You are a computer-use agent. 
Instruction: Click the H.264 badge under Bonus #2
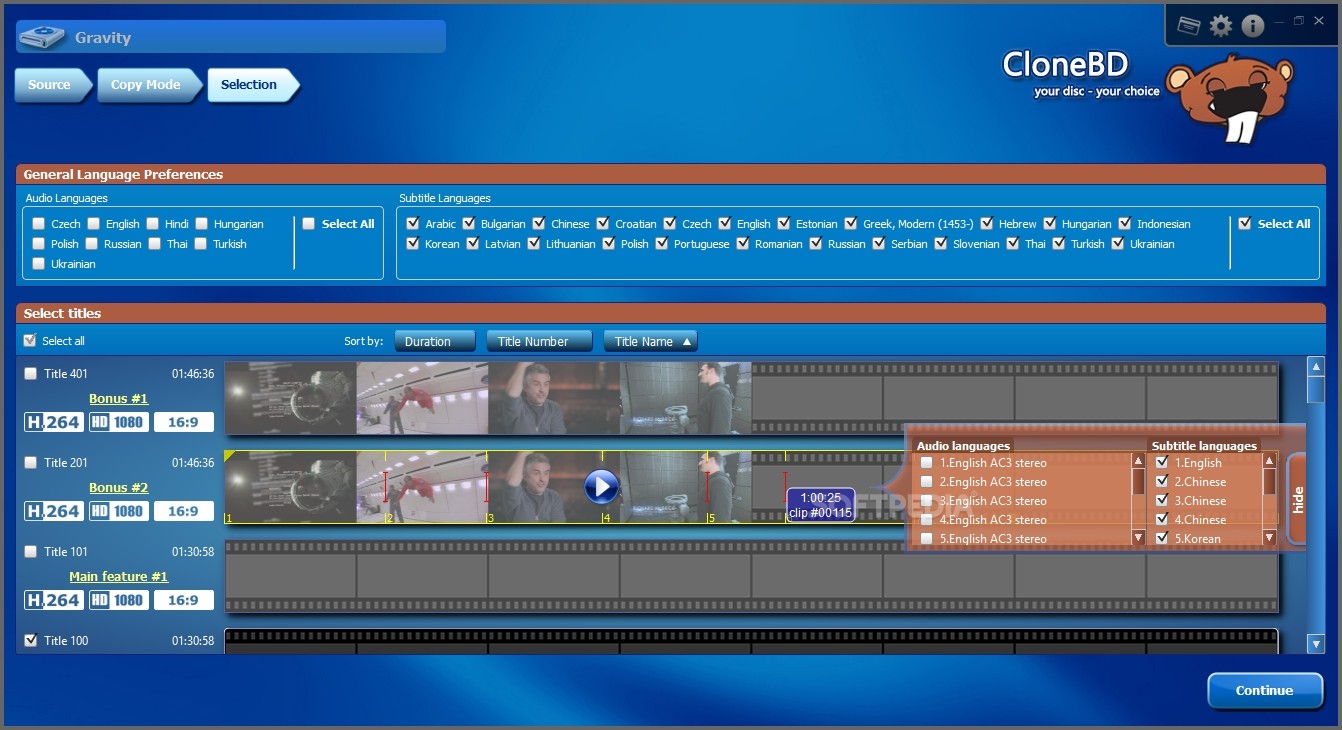[54, 511]
